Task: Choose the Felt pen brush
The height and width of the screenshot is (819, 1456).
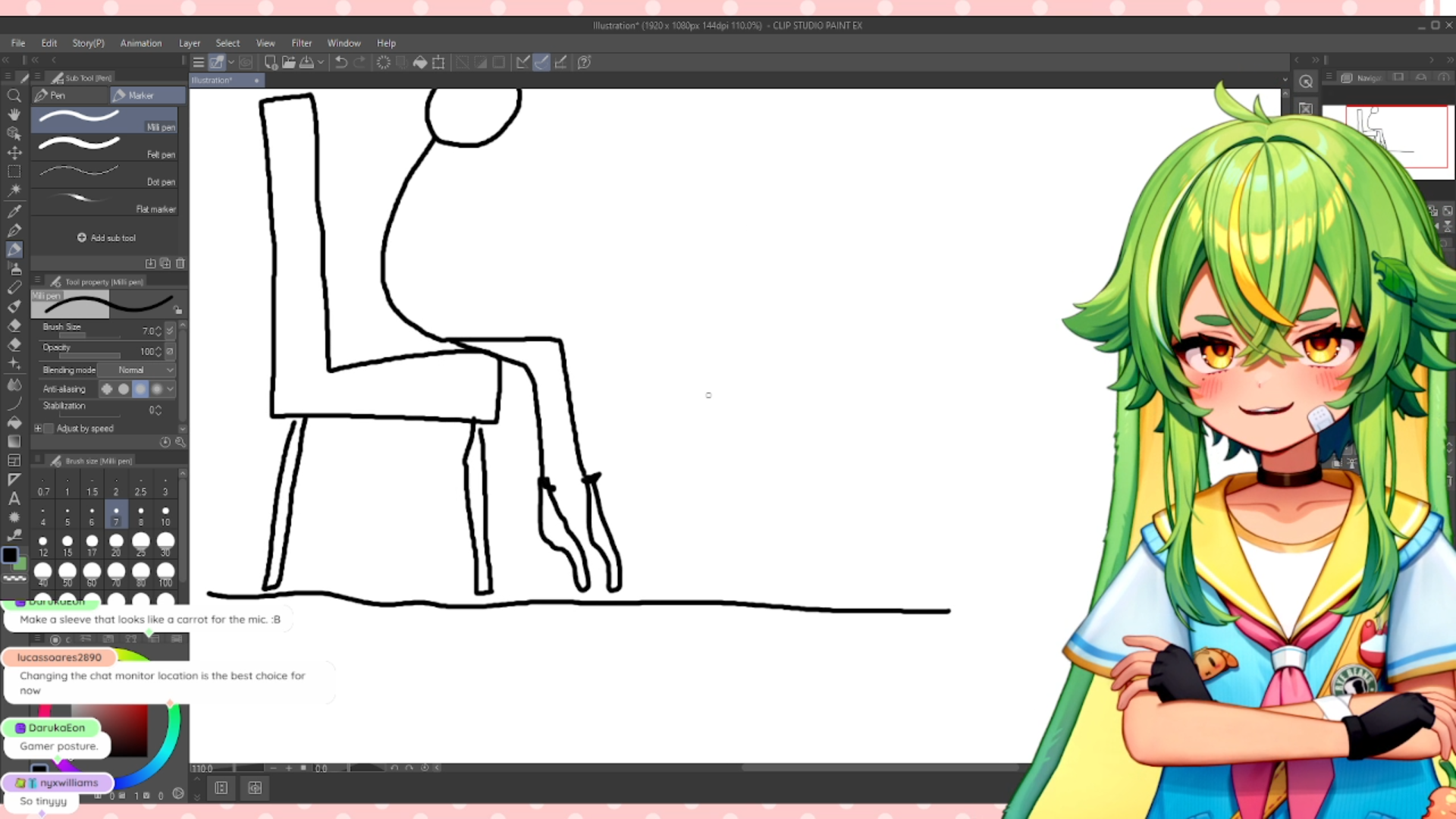Action: 105,146
